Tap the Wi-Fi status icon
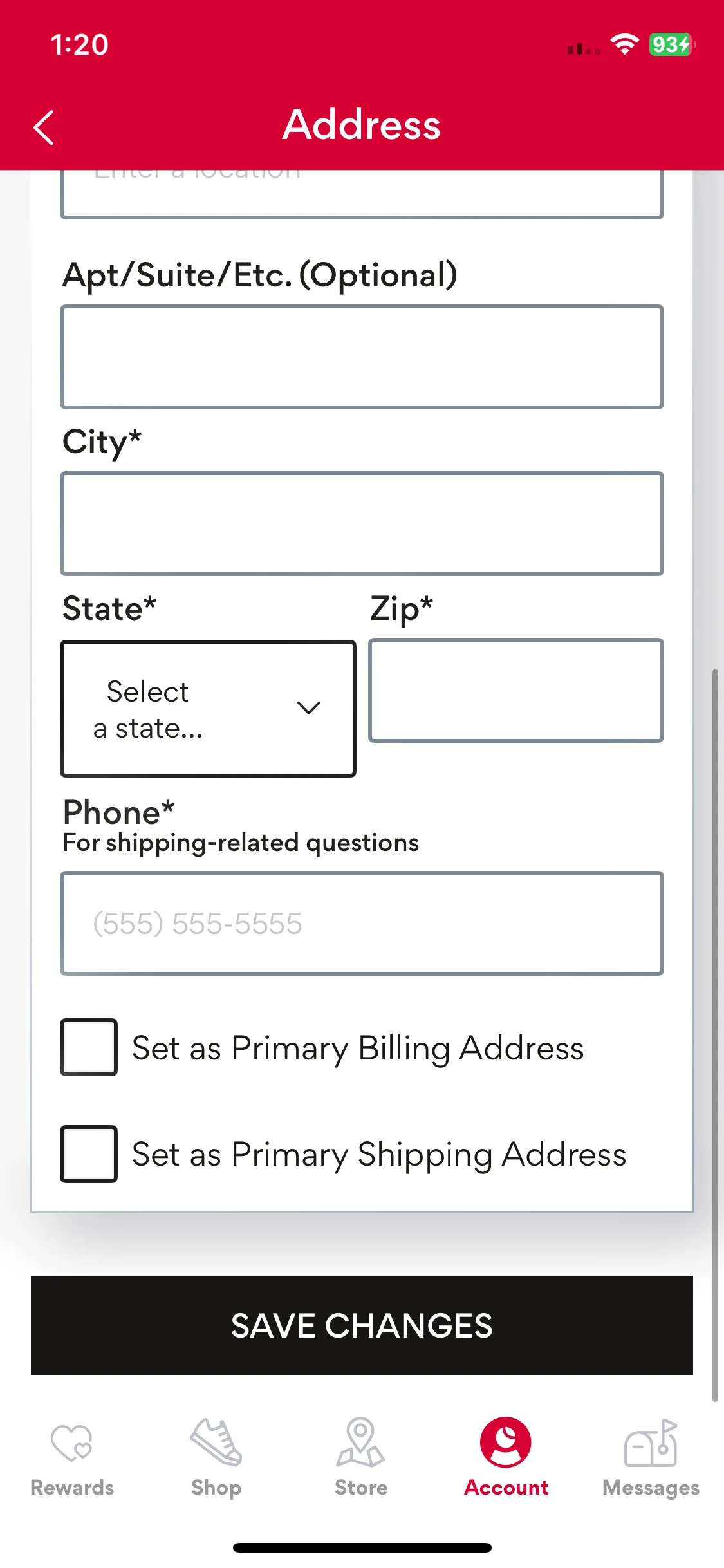This screenshot has width=724, height=1568. click(x=624, y=44)
